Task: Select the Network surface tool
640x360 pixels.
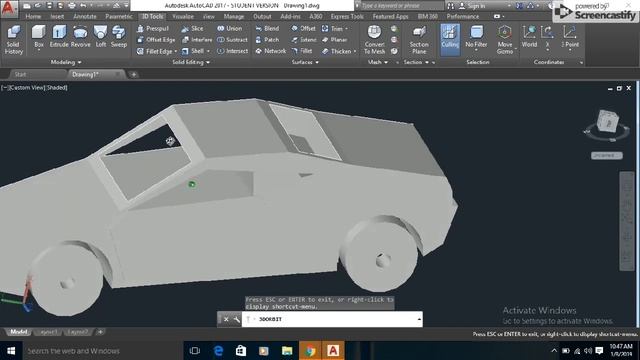Action: [x=271, y=51]
